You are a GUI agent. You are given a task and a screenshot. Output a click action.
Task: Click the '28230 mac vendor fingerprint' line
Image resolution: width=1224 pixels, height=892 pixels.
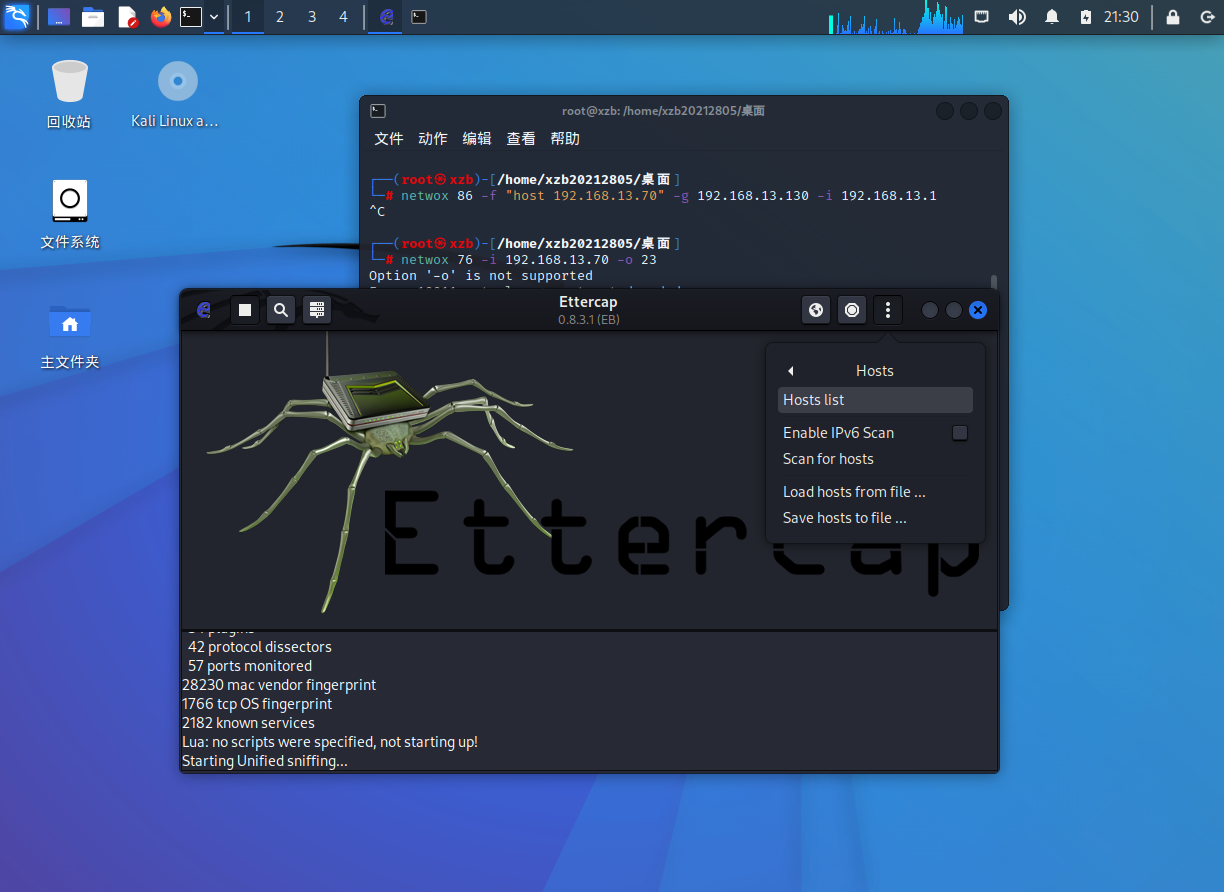tap(279, 685)
